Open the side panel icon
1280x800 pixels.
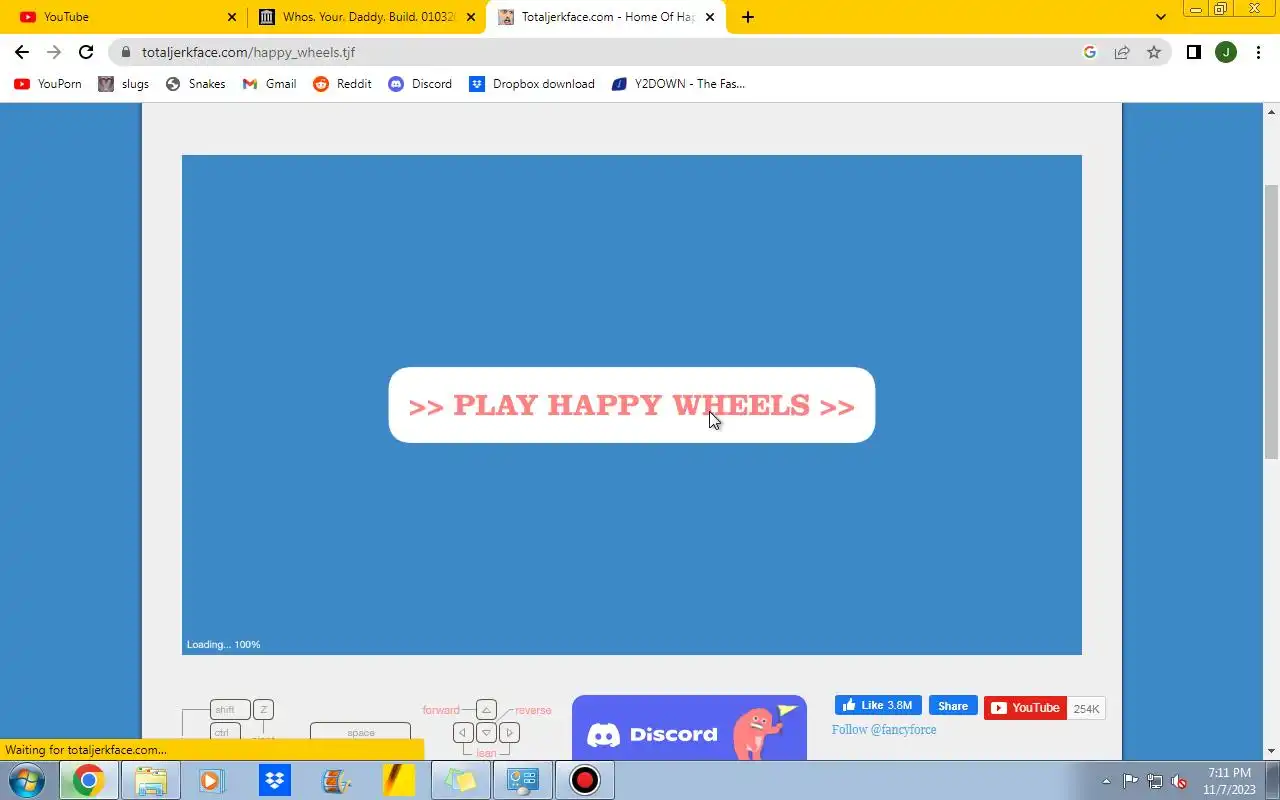[1193, 52]
